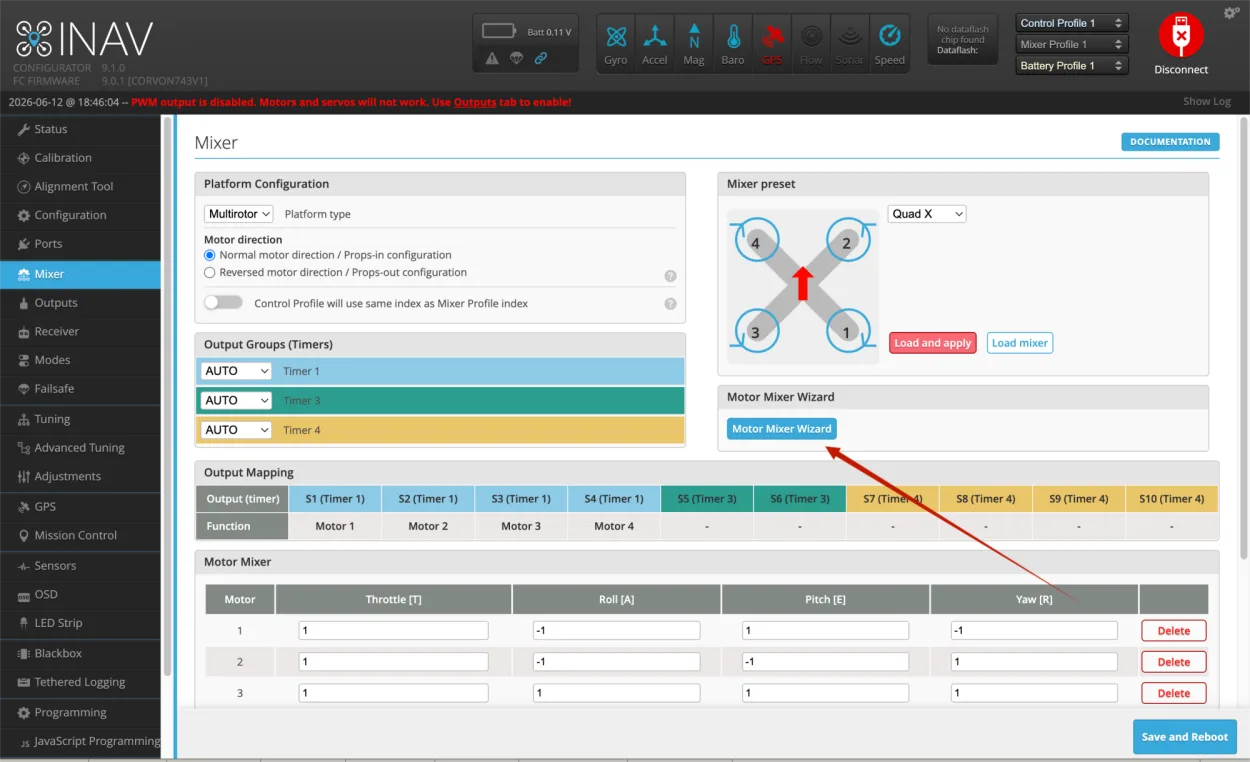
Task: Click the Mag sensor status icon
Action: pos(694,43)
